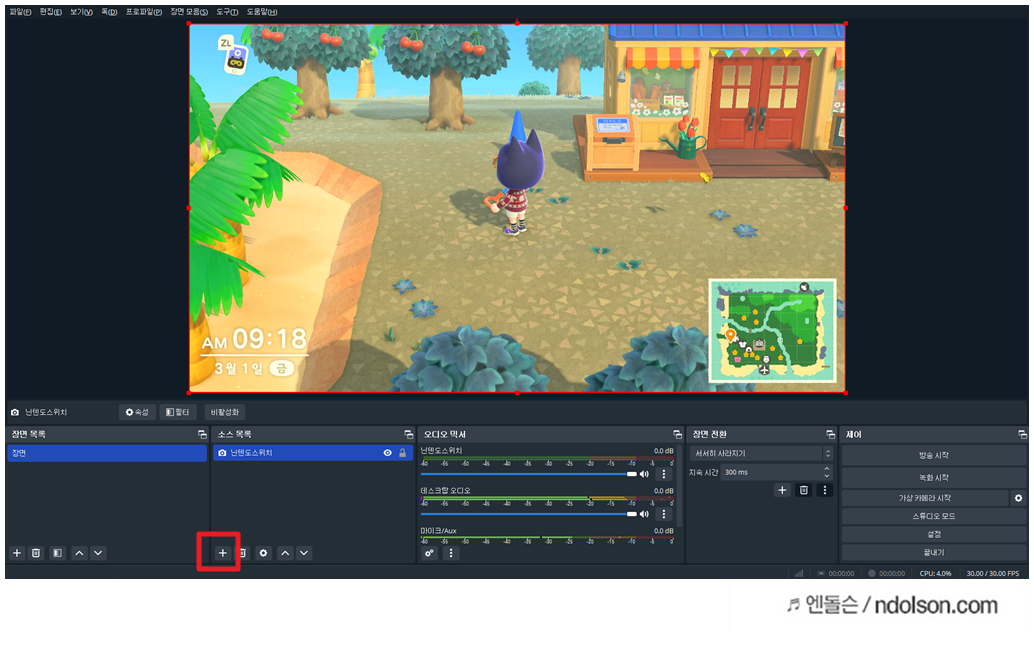Pop out the 소스 목록 dock
The width and height of the screenshot is (1034, 667).
[x=408, y=435]
